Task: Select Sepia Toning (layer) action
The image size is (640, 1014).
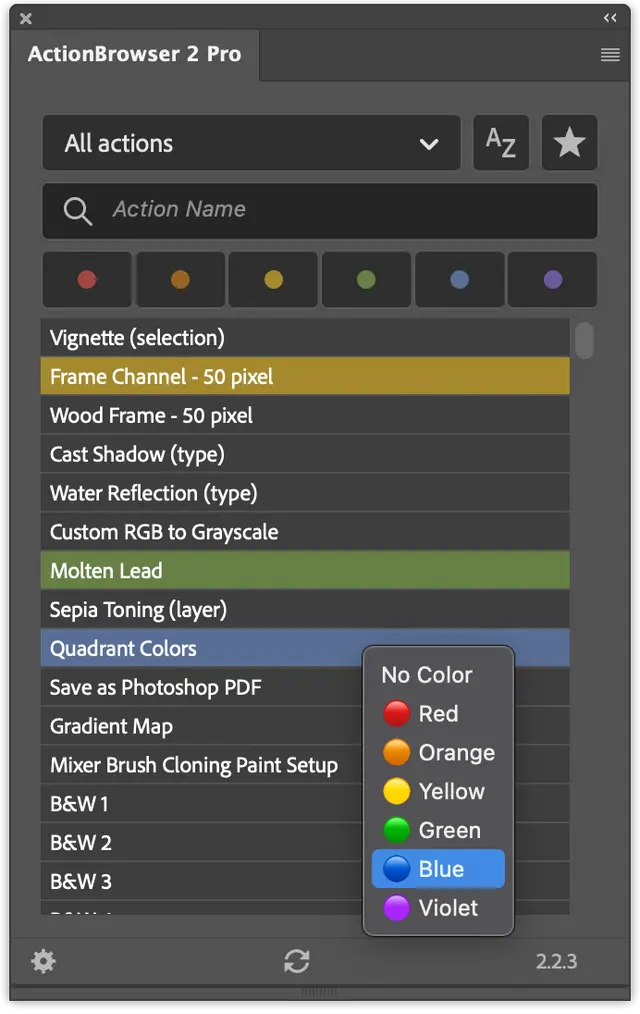Action: (305, 609)
